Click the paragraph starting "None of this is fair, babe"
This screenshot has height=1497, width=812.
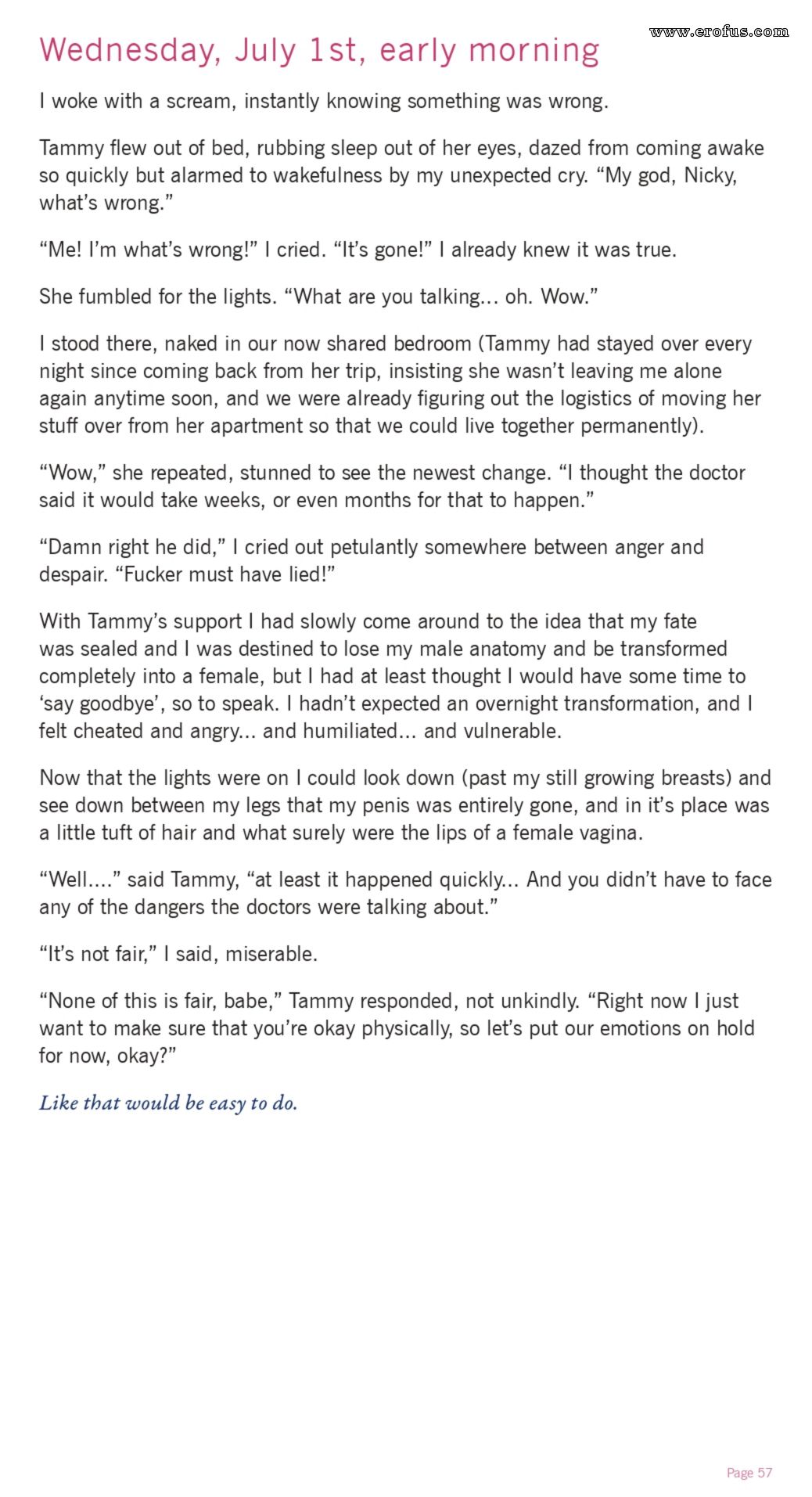click(397, 1028)
